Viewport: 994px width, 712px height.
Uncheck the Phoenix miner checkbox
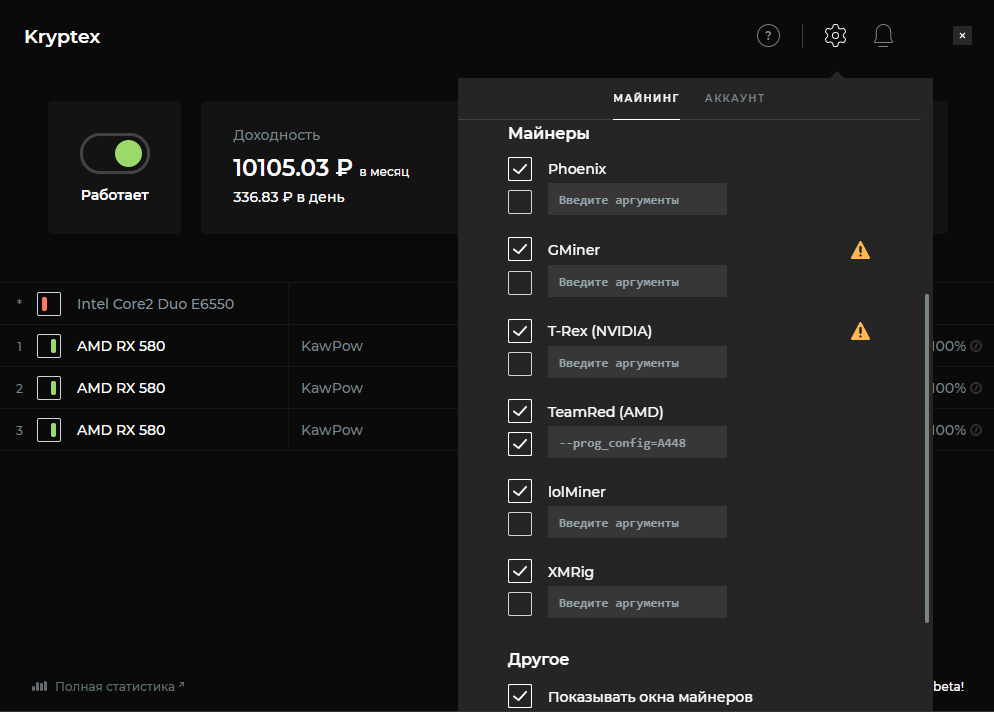pos(520,169)
